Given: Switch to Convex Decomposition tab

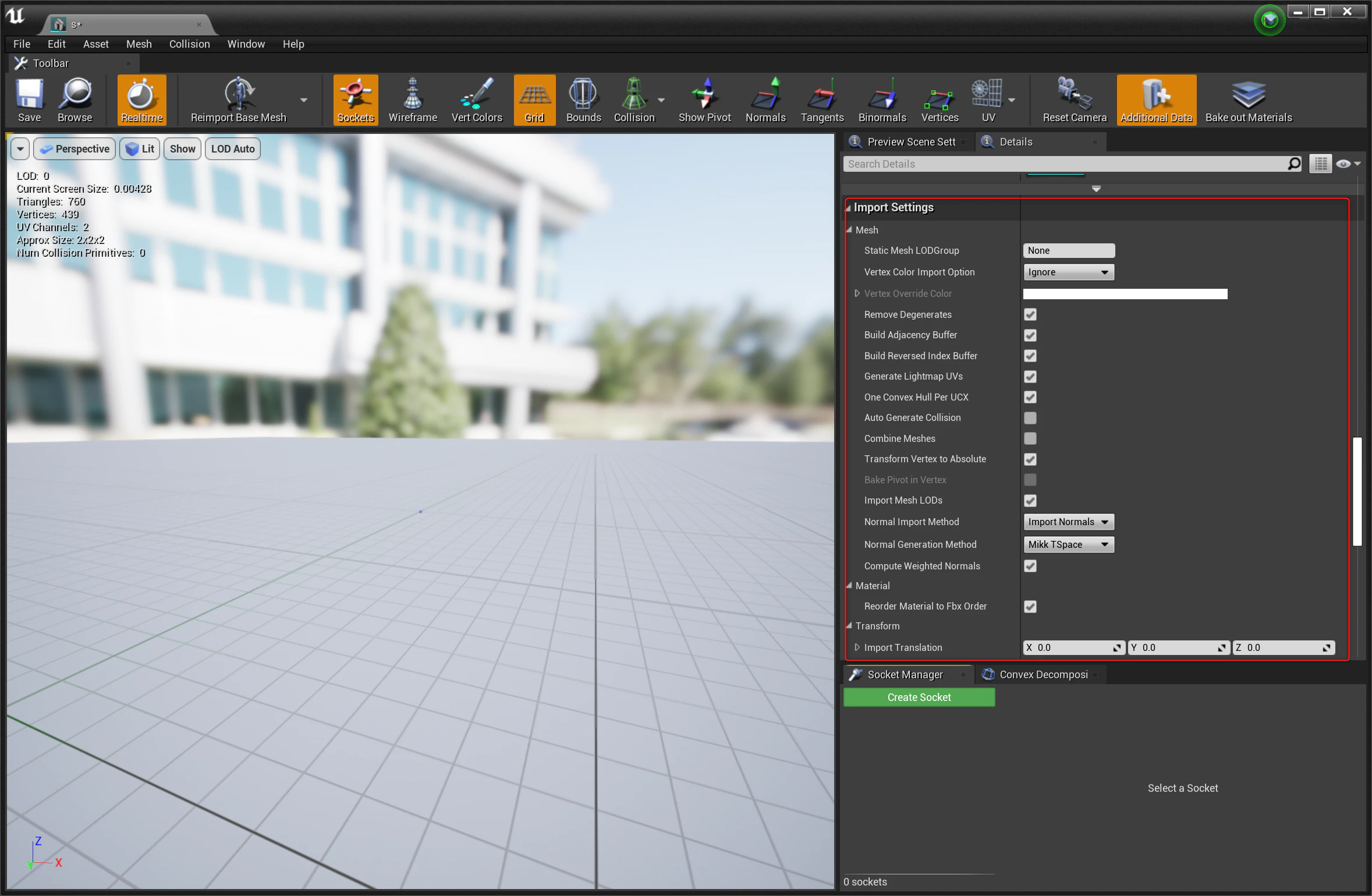Looking at the screenshot, I should tap(1040, 675).
